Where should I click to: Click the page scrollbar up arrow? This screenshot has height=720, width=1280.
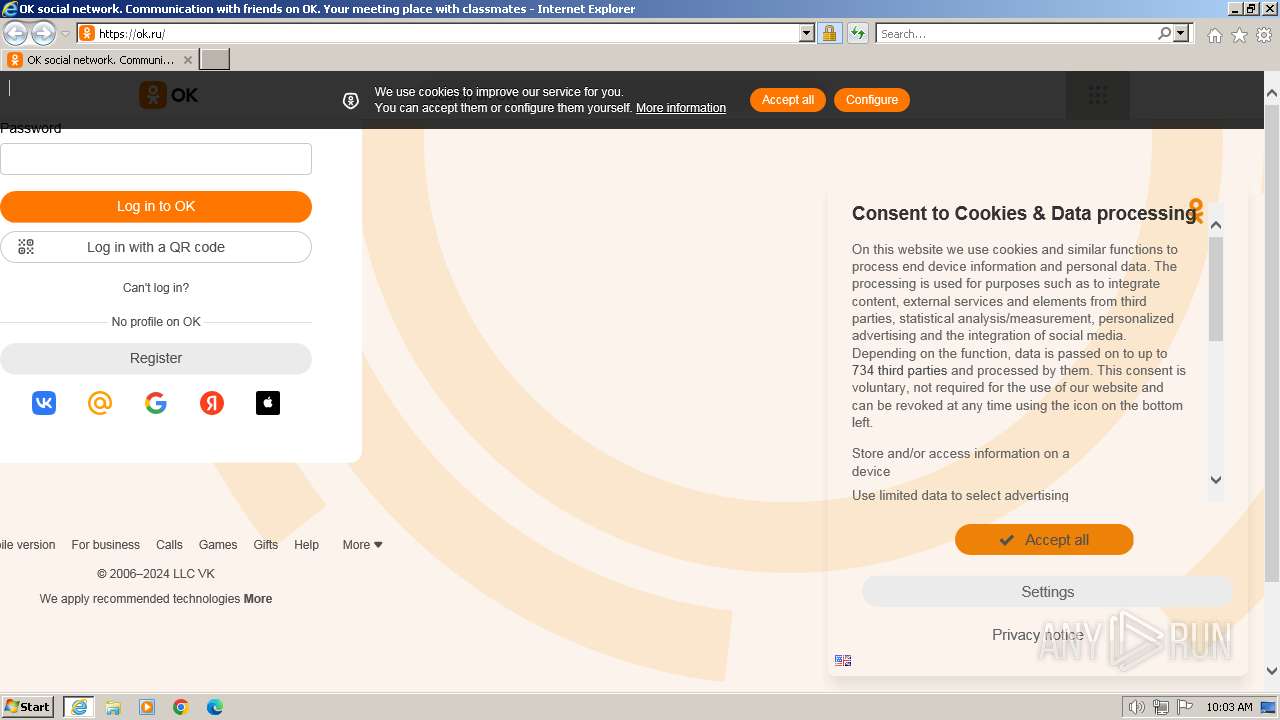(x=1272, y=93)
